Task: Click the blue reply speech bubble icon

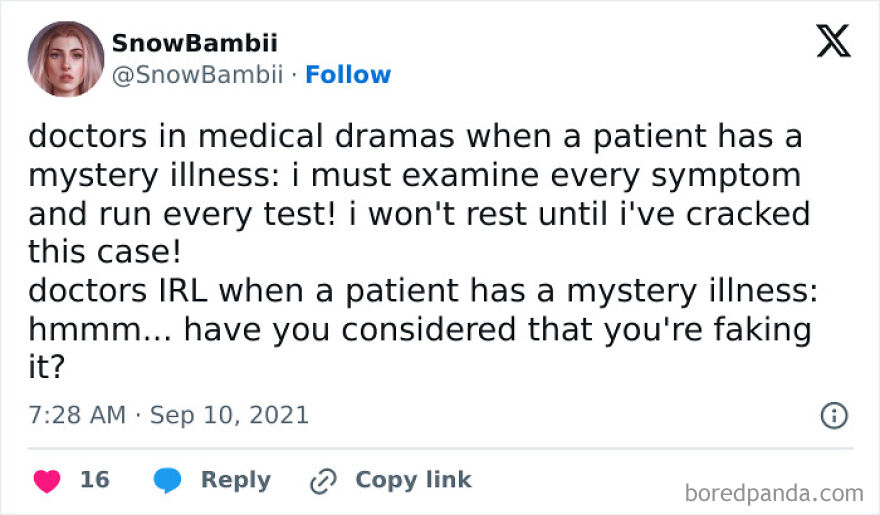Action: [167, 481]
